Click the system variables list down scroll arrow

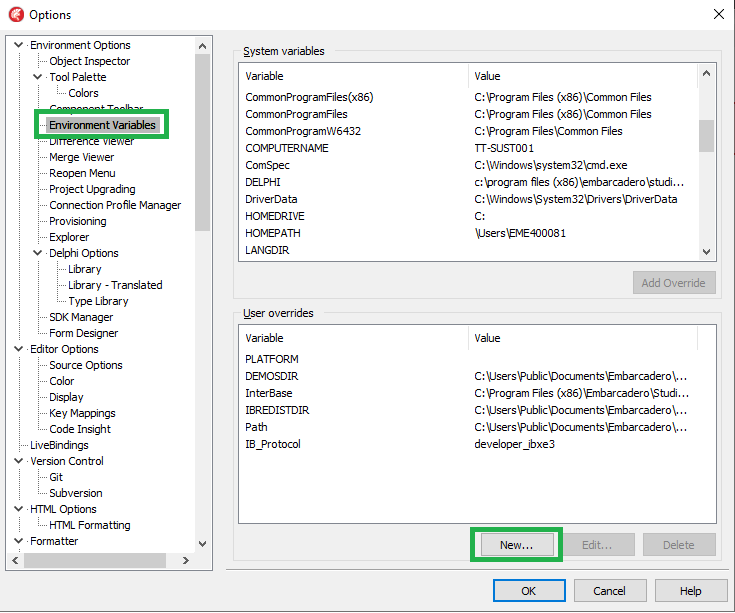[706, 252]
